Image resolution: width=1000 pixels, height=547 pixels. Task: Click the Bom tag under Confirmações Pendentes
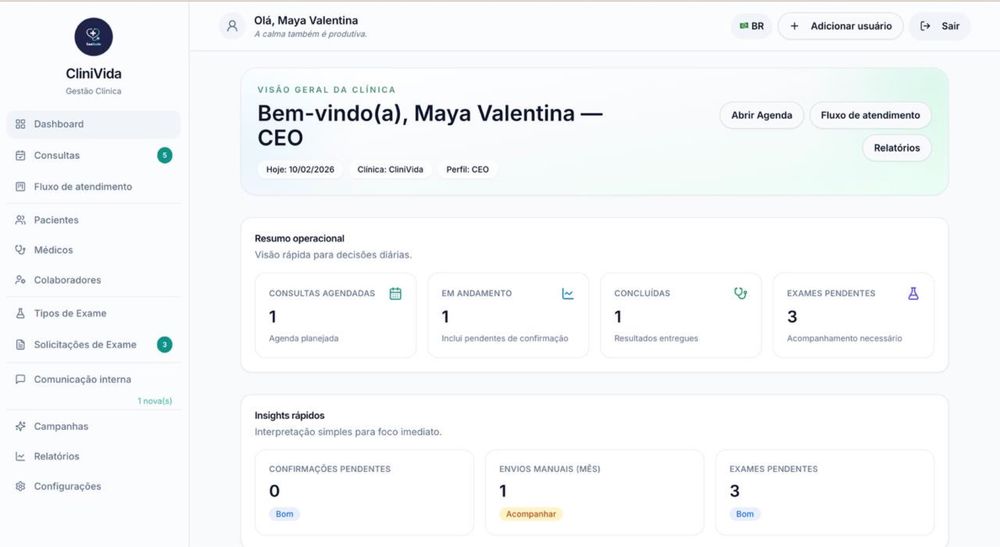pyautogui.click(x=284, y=514)
